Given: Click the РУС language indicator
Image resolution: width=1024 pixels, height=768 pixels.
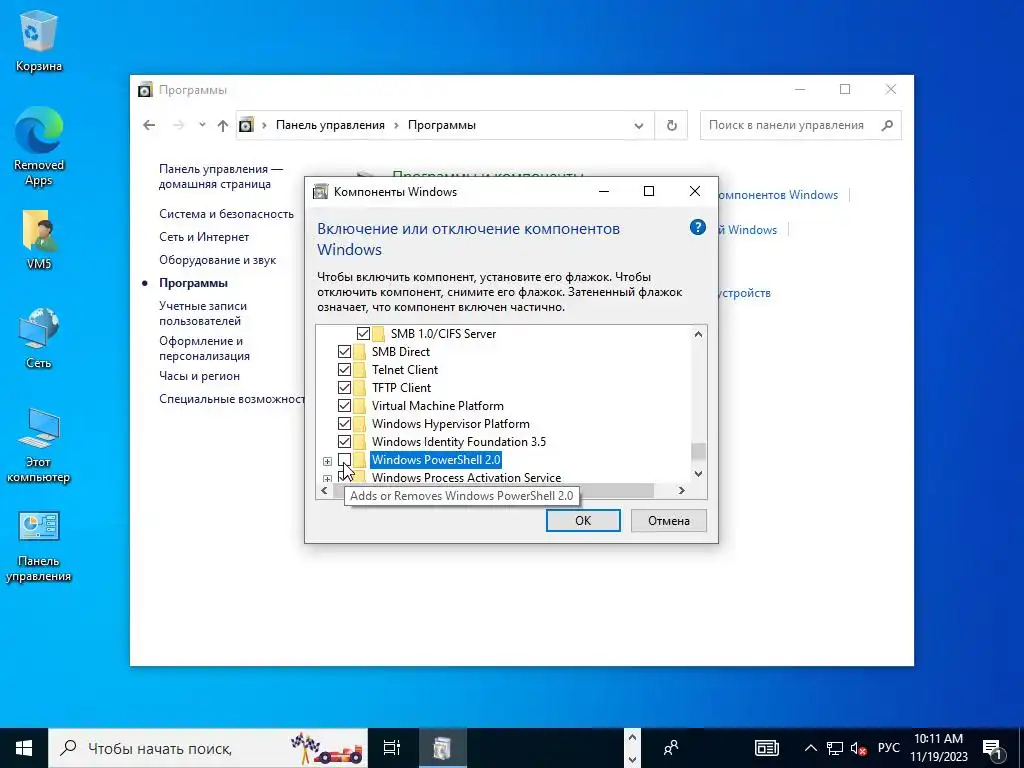Looking at the screenshot, I should coord(888,748).
